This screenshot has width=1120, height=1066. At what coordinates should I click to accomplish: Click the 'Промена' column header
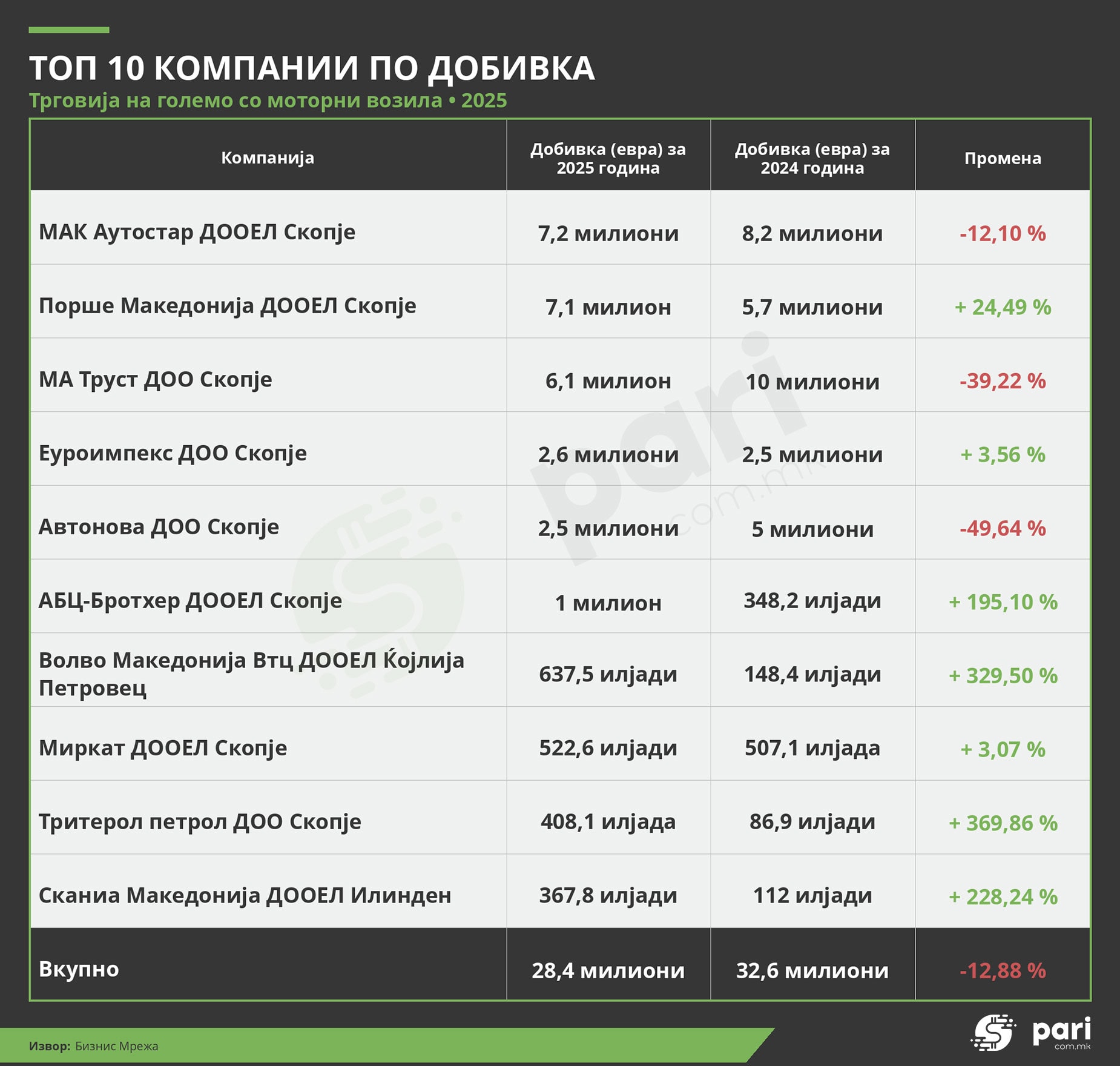click(x=1003, y=158)
